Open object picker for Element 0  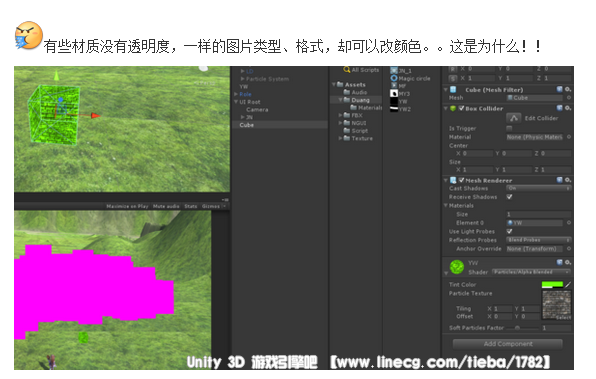[x=569, y=223]
